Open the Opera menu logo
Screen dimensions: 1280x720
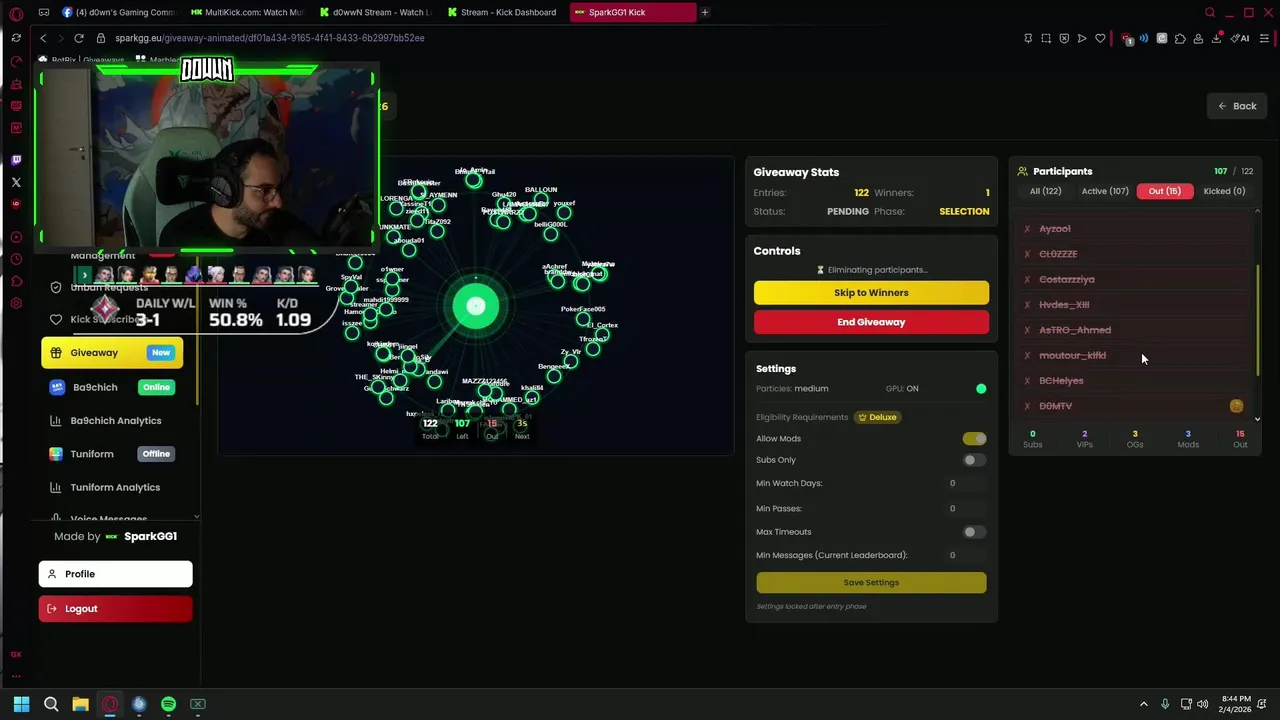[x=15, y=13]
